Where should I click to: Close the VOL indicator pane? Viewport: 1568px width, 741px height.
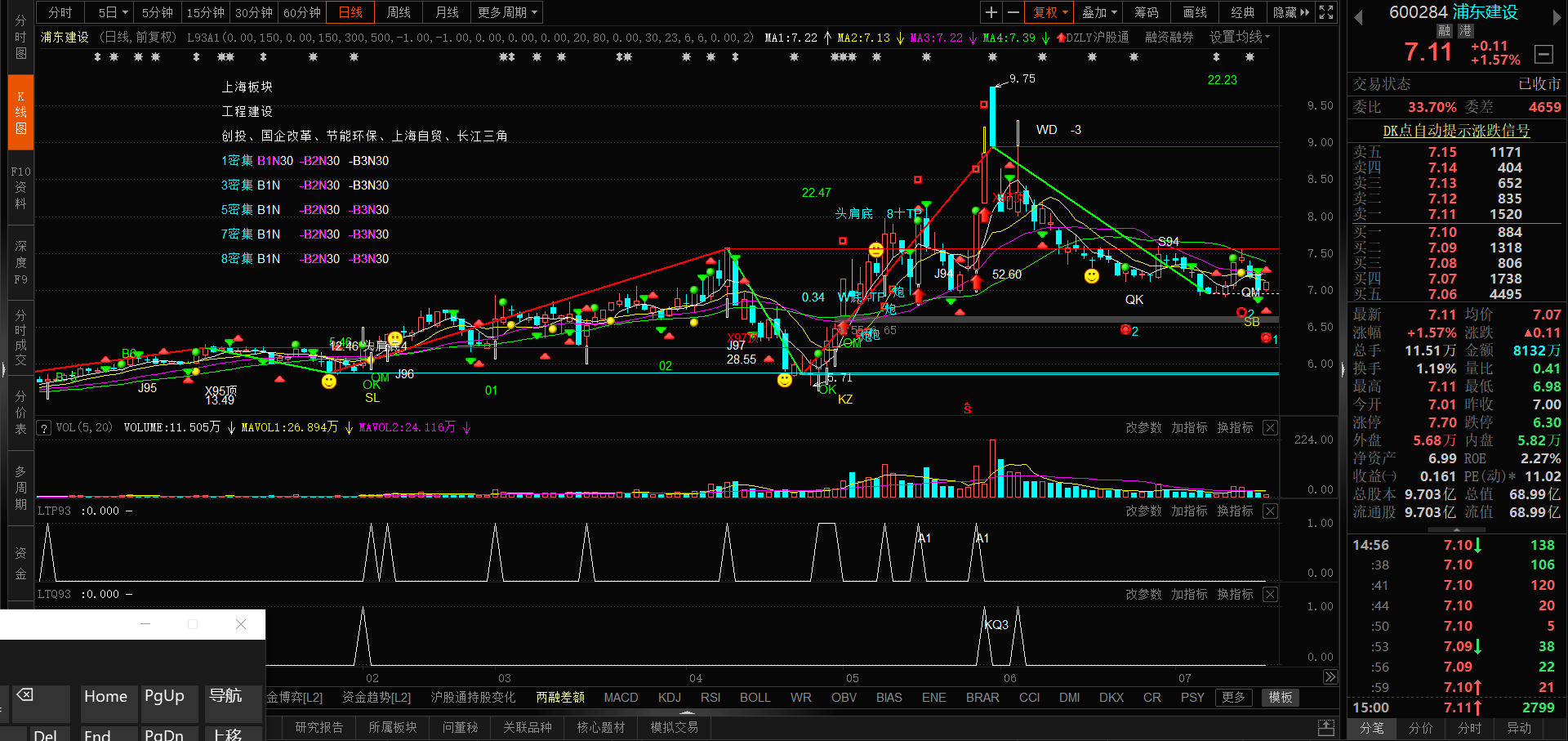click(1270, 428)
